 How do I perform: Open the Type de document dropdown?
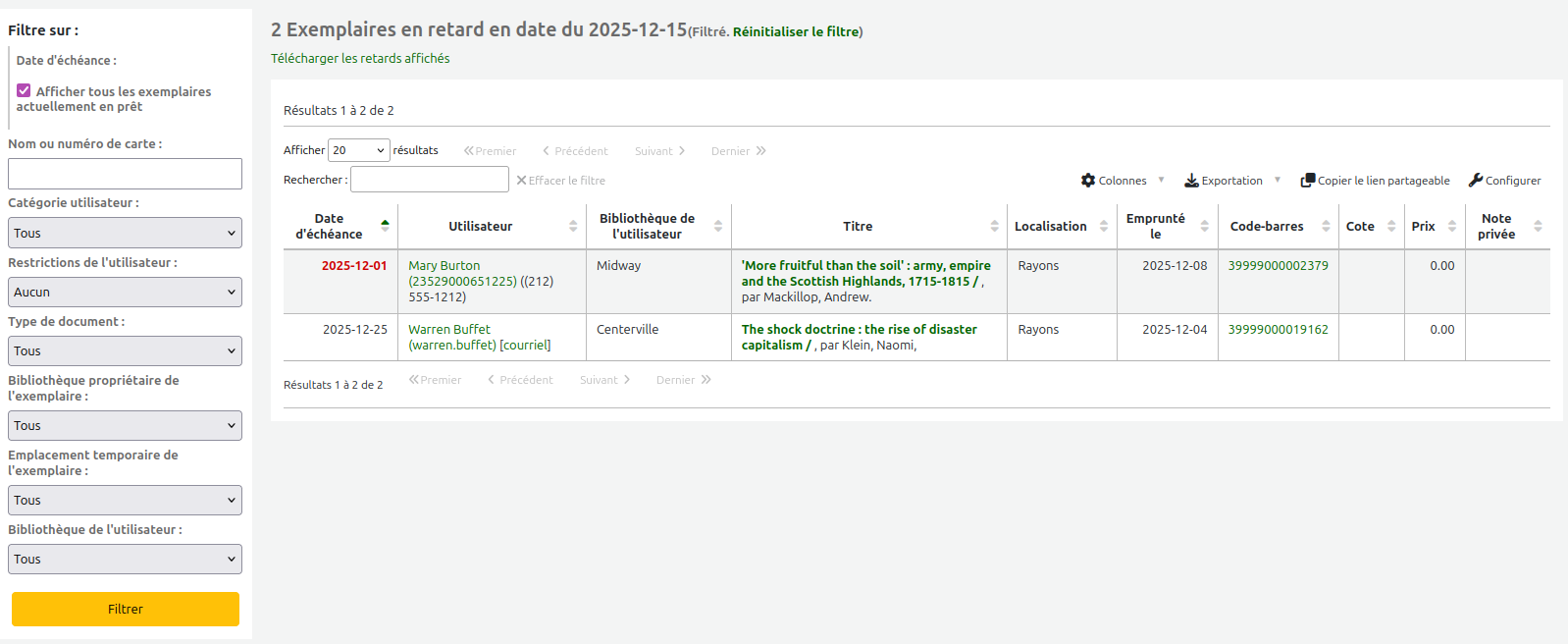(x=125, y=350)
